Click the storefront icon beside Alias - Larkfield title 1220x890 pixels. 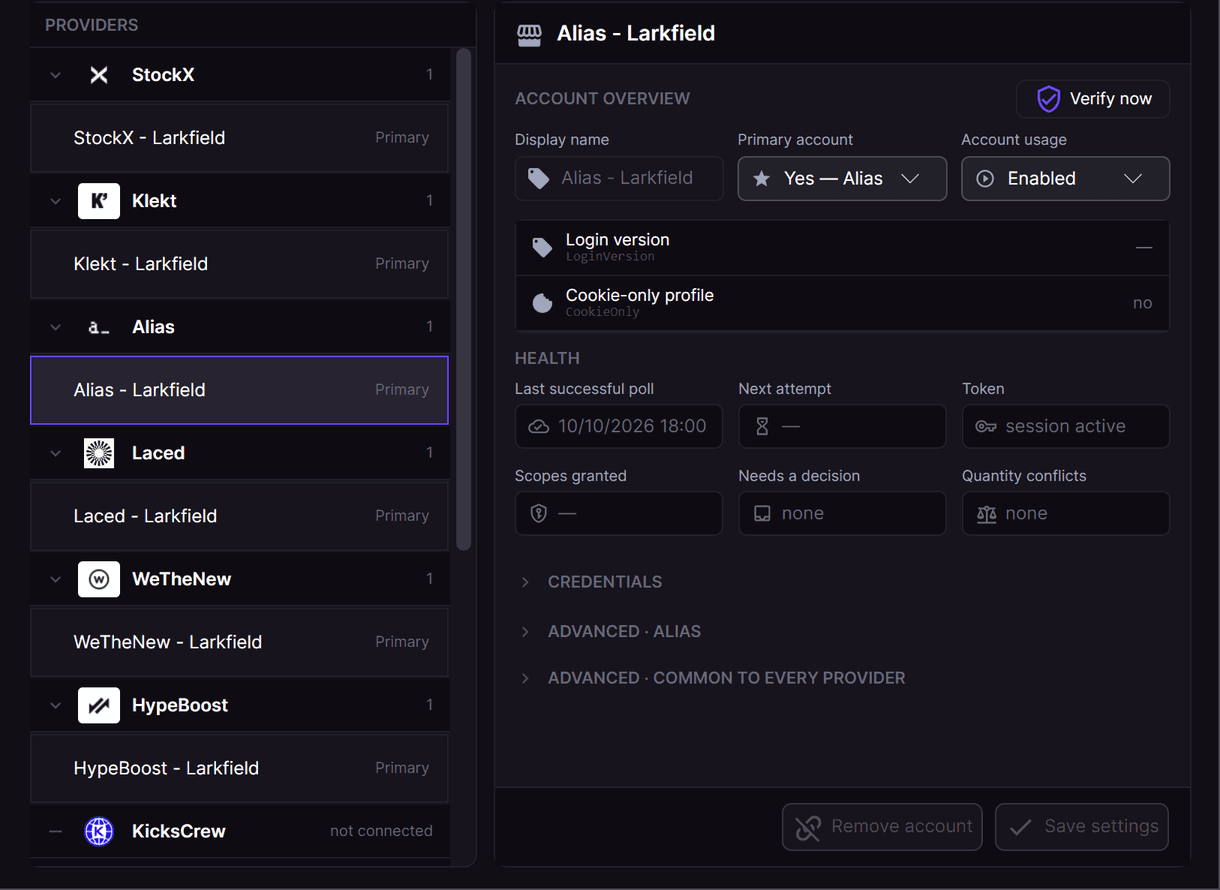pyautogui.click(x=529, y=34)
